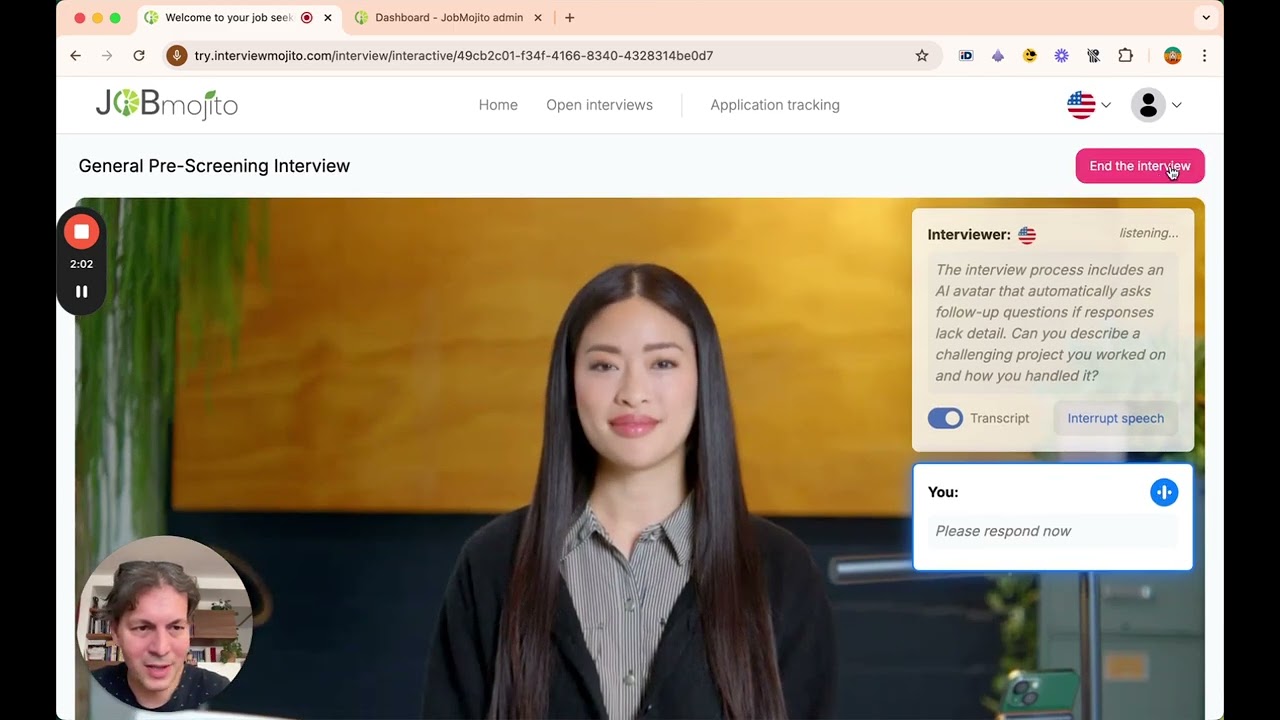Go forward in browser history
This screenshot has width=1280, height=720.
(x=107, y=56)
